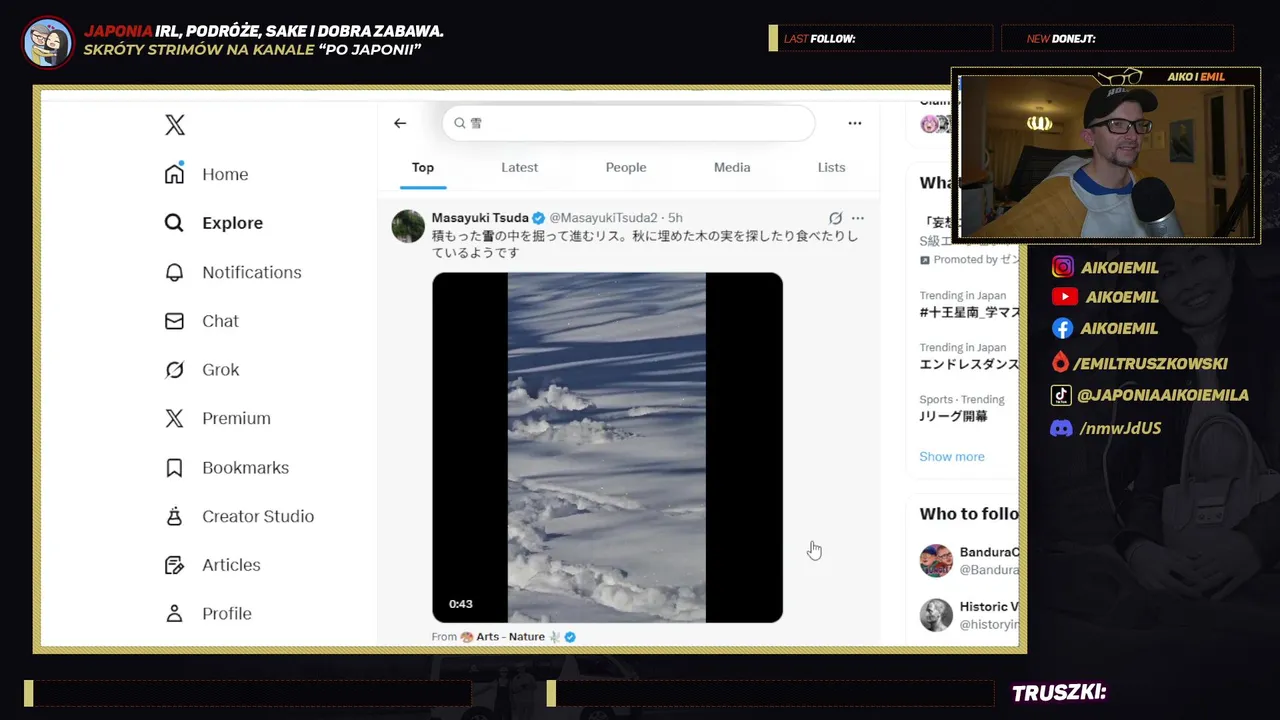
Task: Click the NEW DONEJT overlay box
Action: [1118, 39]
